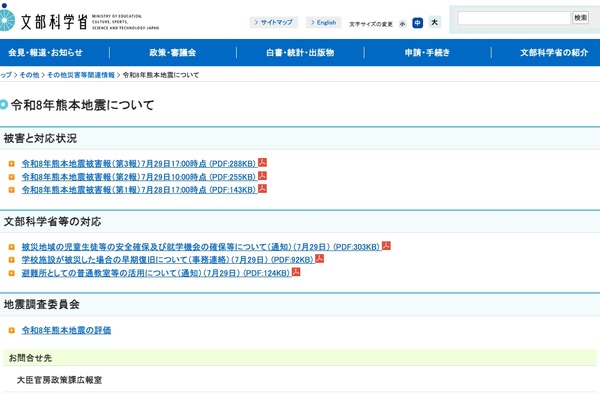The width and height of the screenshot is (600, 400).
Task: Click the MEXT logo at top left
Action: (x=78, y=19)
